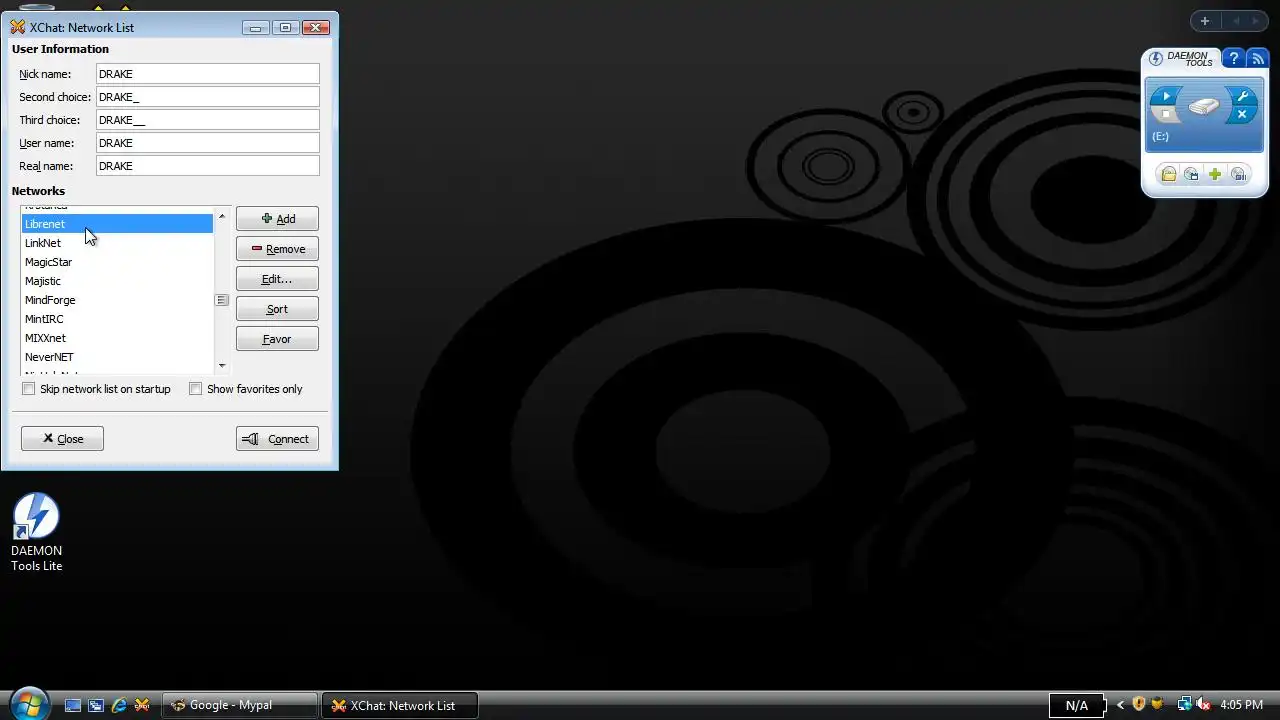Launch XChat from quick launch bar
The image size is (1280, 720).
pos(141,705)
